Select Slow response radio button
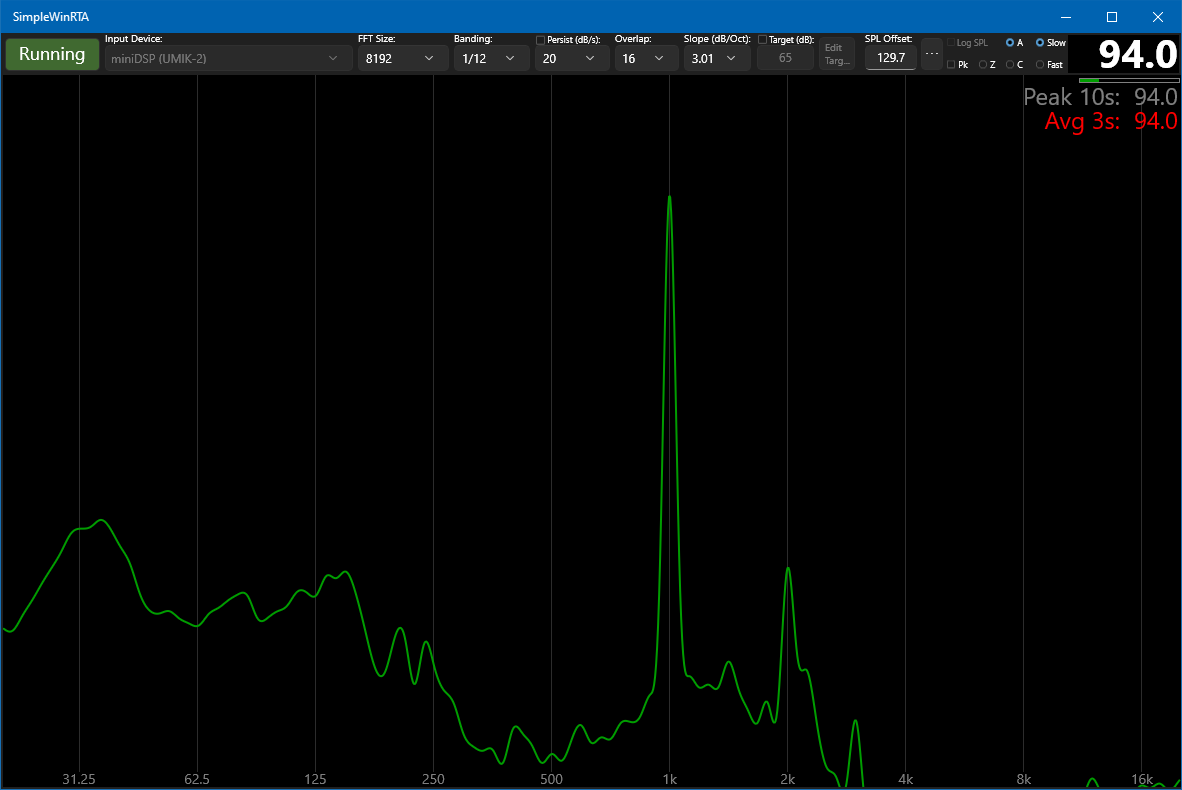This screenshot has width=1182, height=790. point(1040,43)
